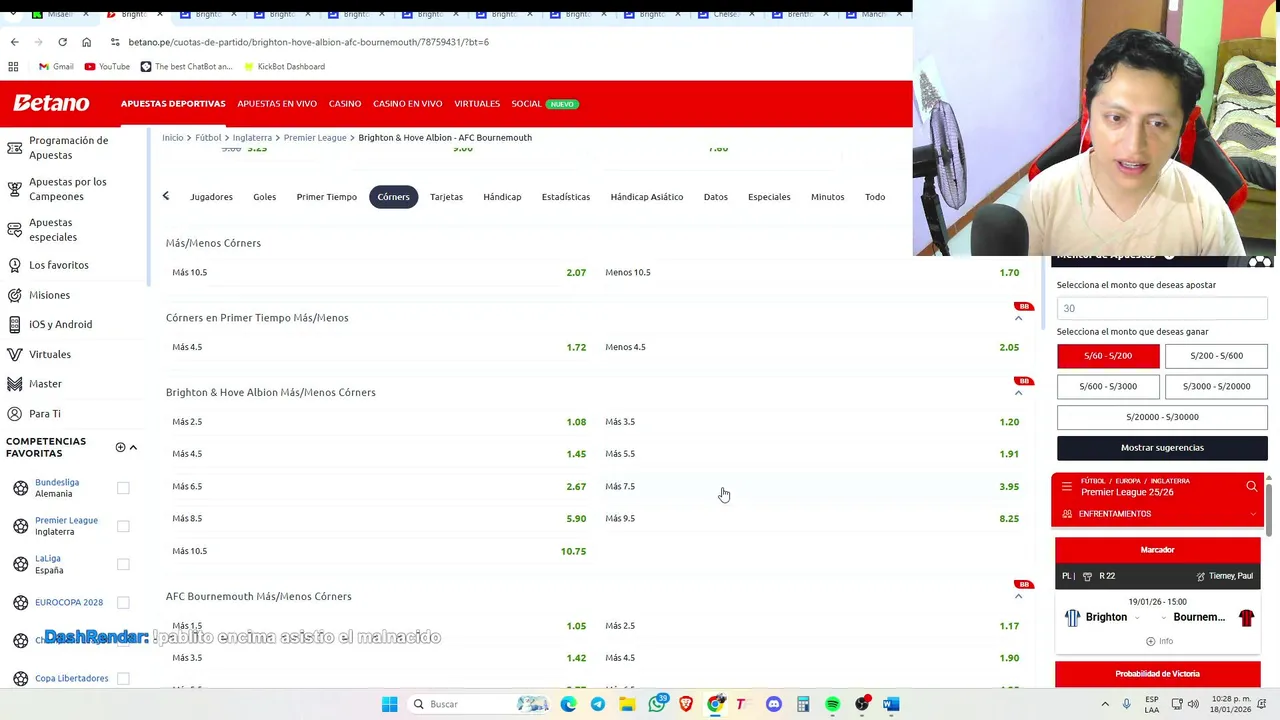Collapse Córners en Primer Tiempo Más/Menos market
Viewport: 1280px width, 720px height.
(1018, 318)
